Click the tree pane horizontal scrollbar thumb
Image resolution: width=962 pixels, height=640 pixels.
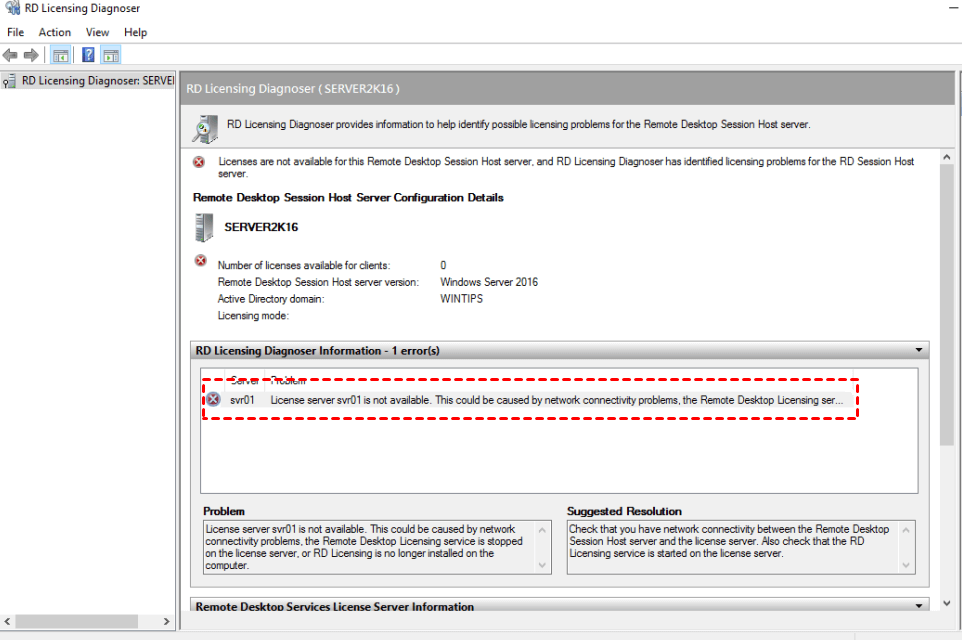(x=77, y=622)
